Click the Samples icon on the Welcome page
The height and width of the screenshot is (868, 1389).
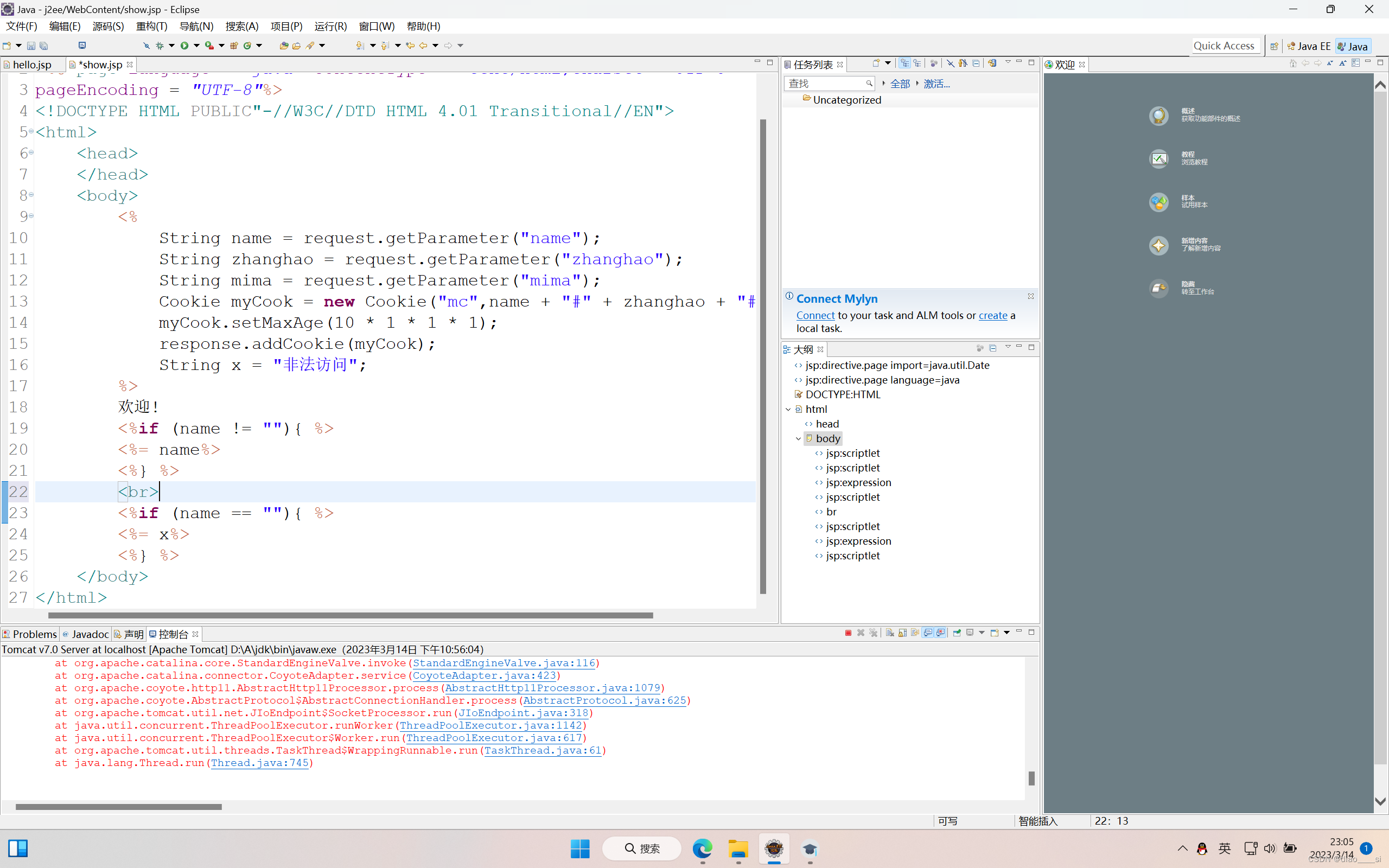tap(1158, 202)
